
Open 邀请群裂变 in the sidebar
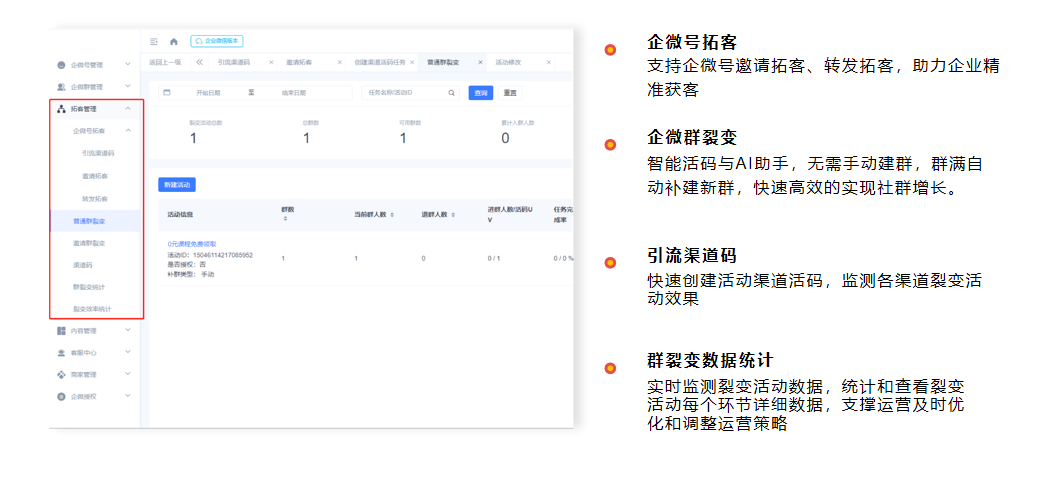pyautogui.click(x=89, y=243)
